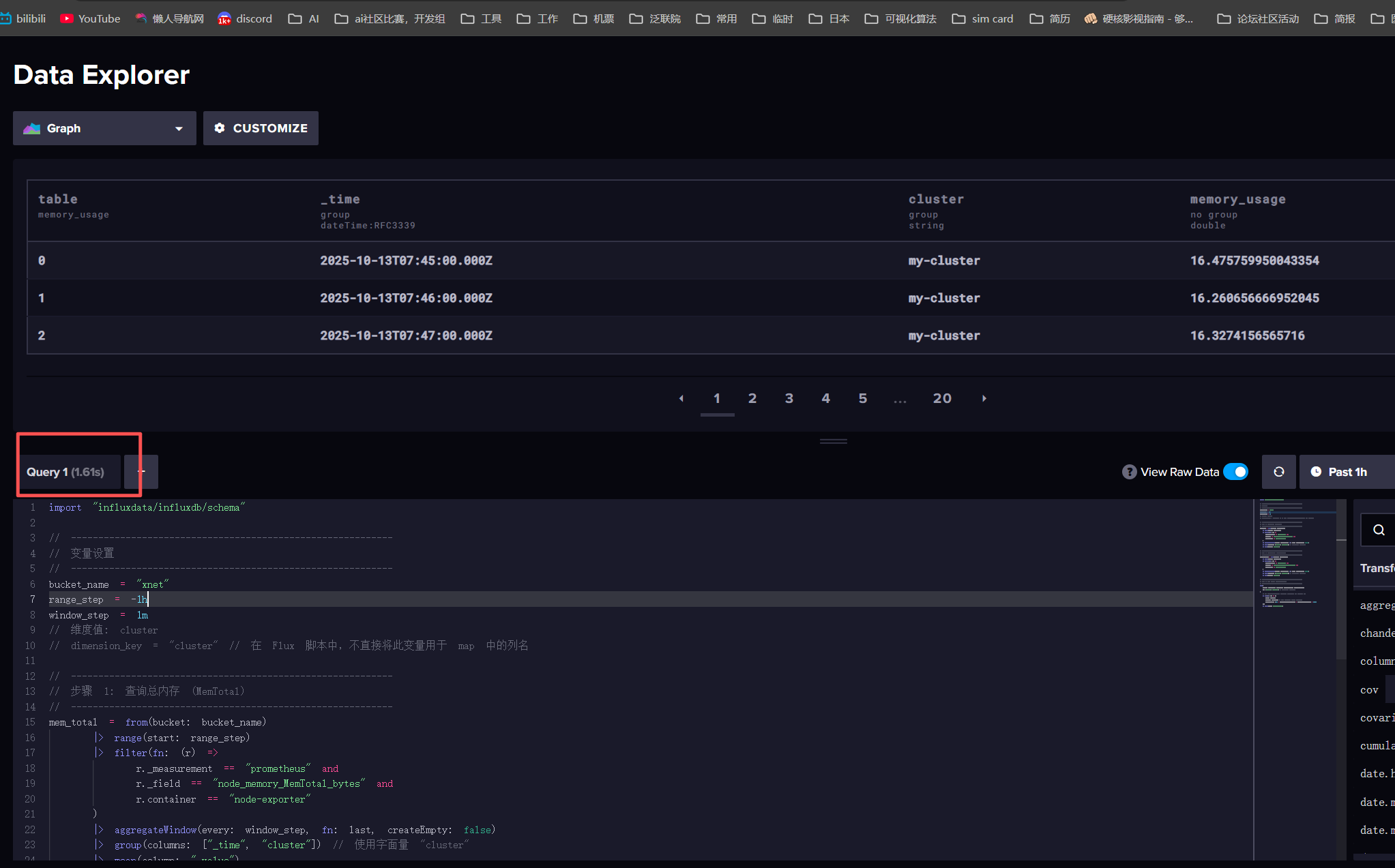
Task: Click the CUSTOMIZE gear icon
Action: tap(220, 128)
